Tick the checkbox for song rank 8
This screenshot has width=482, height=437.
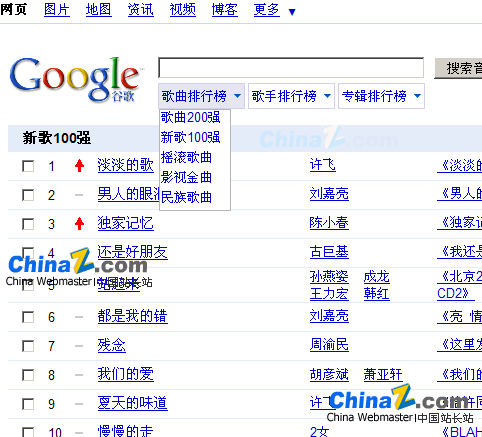(x=28, y=375)
